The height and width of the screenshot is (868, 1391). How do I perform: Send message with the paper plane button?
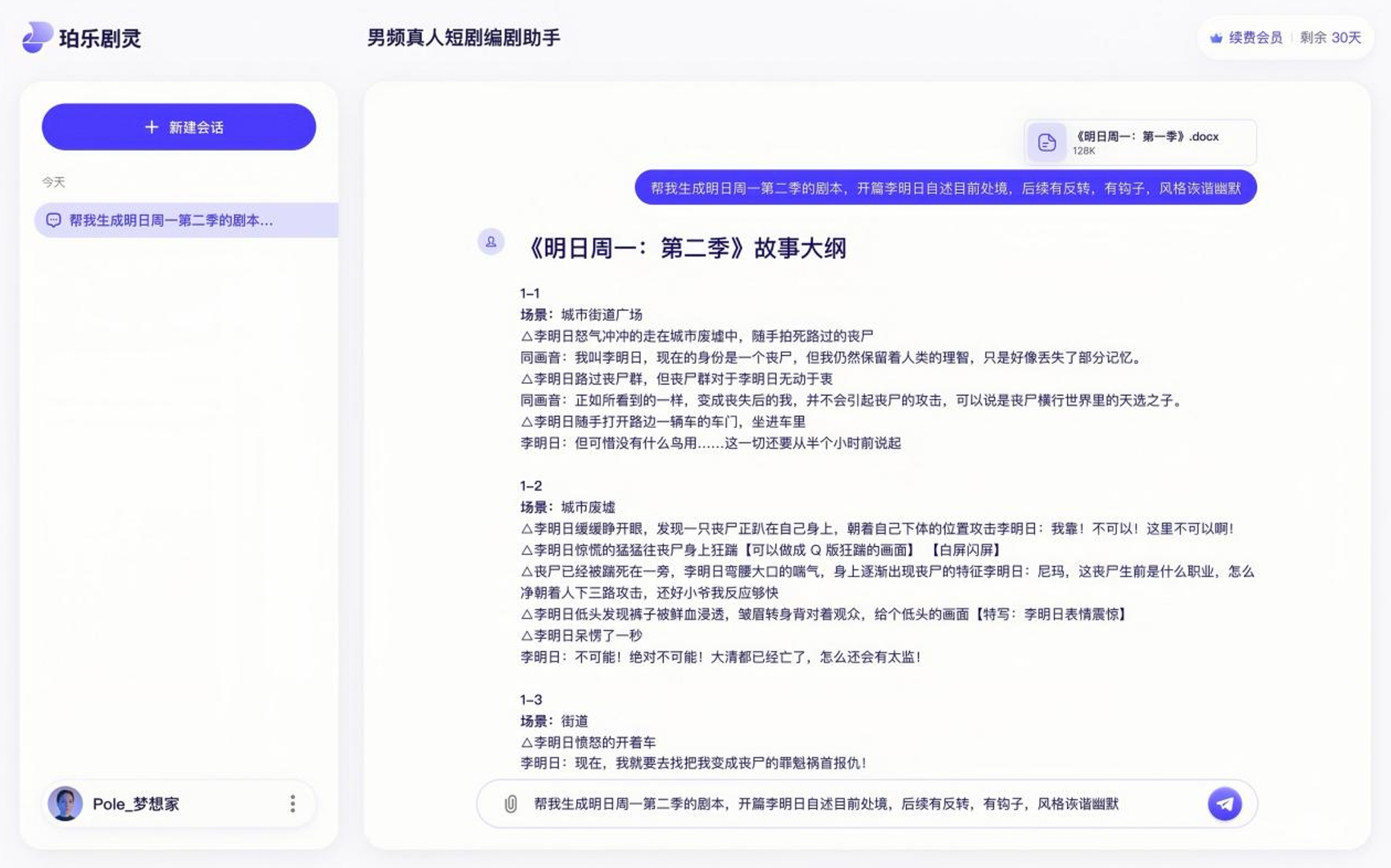tap(1224, 804)
